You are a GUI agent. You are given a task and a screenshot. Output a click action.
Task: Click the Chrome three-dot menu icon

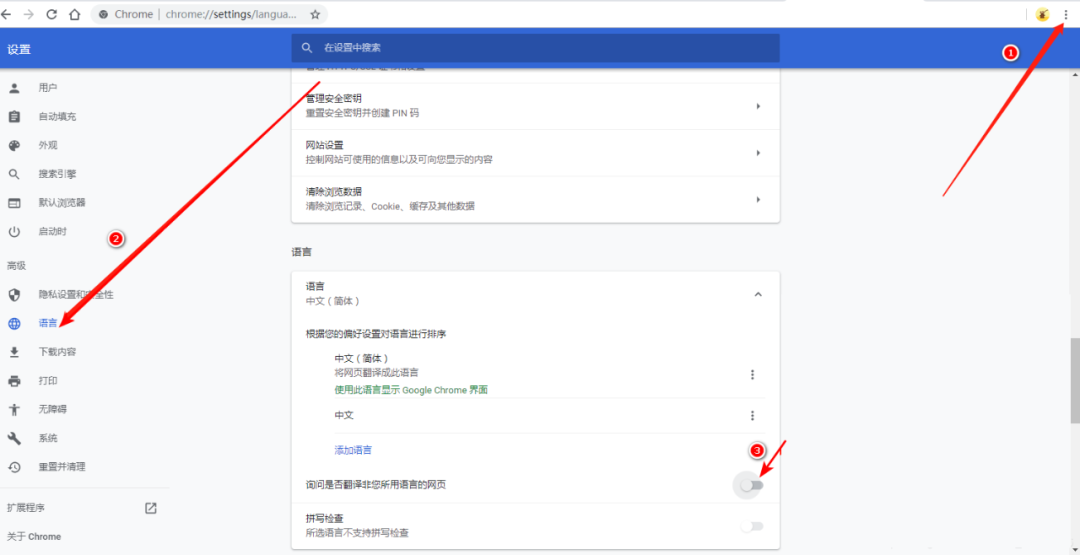coord(1065,14)
